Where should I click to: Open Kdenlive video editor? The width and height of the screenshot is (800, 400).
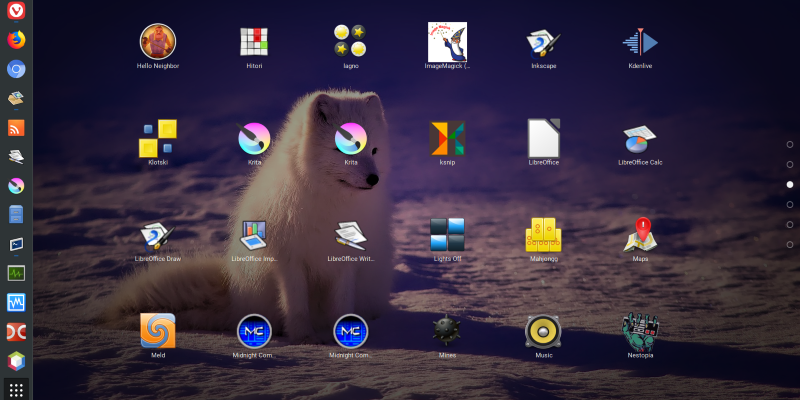(640, 41)
